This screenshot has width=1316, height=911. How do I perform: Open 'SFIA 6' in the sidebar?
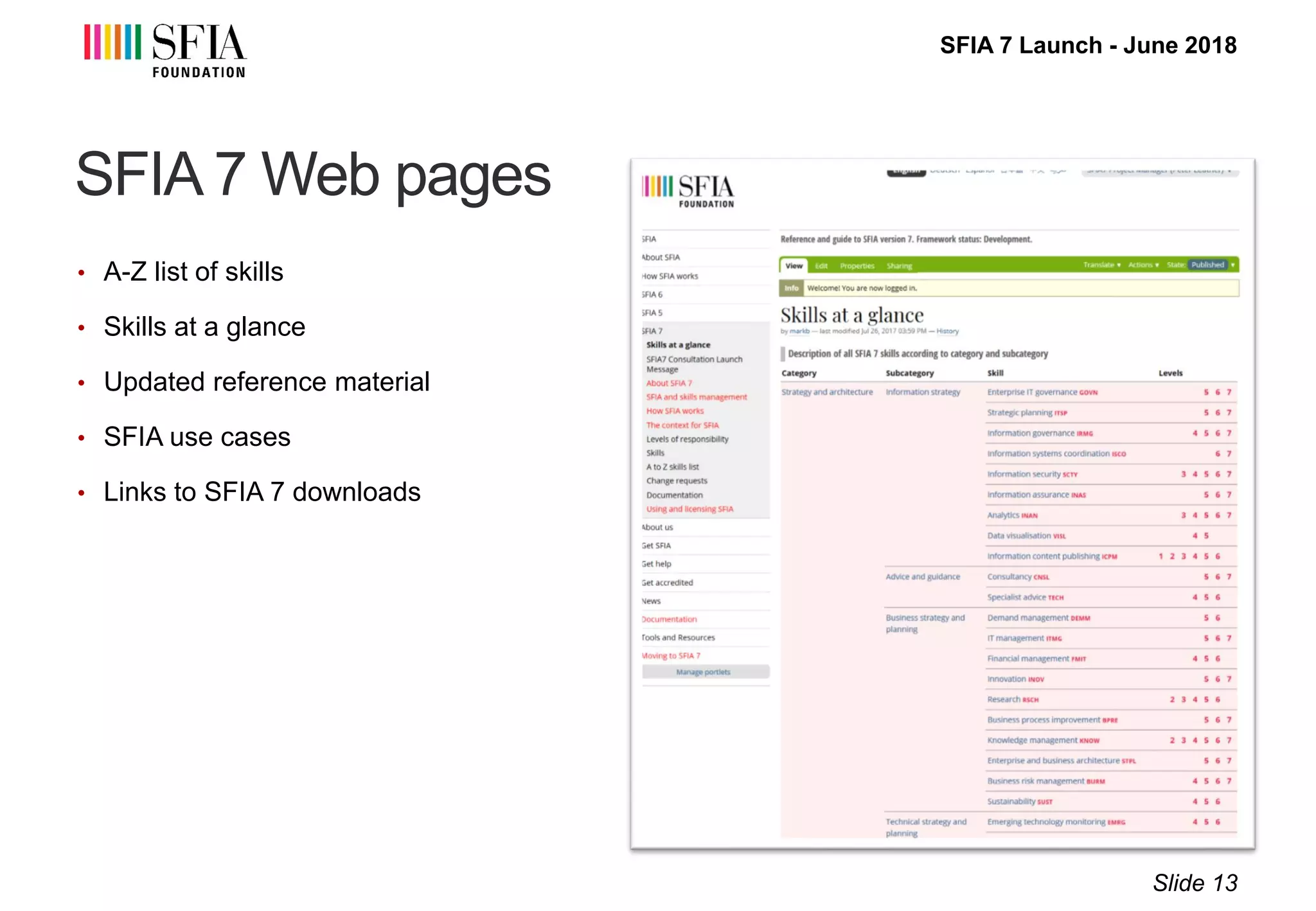point(652,295)
